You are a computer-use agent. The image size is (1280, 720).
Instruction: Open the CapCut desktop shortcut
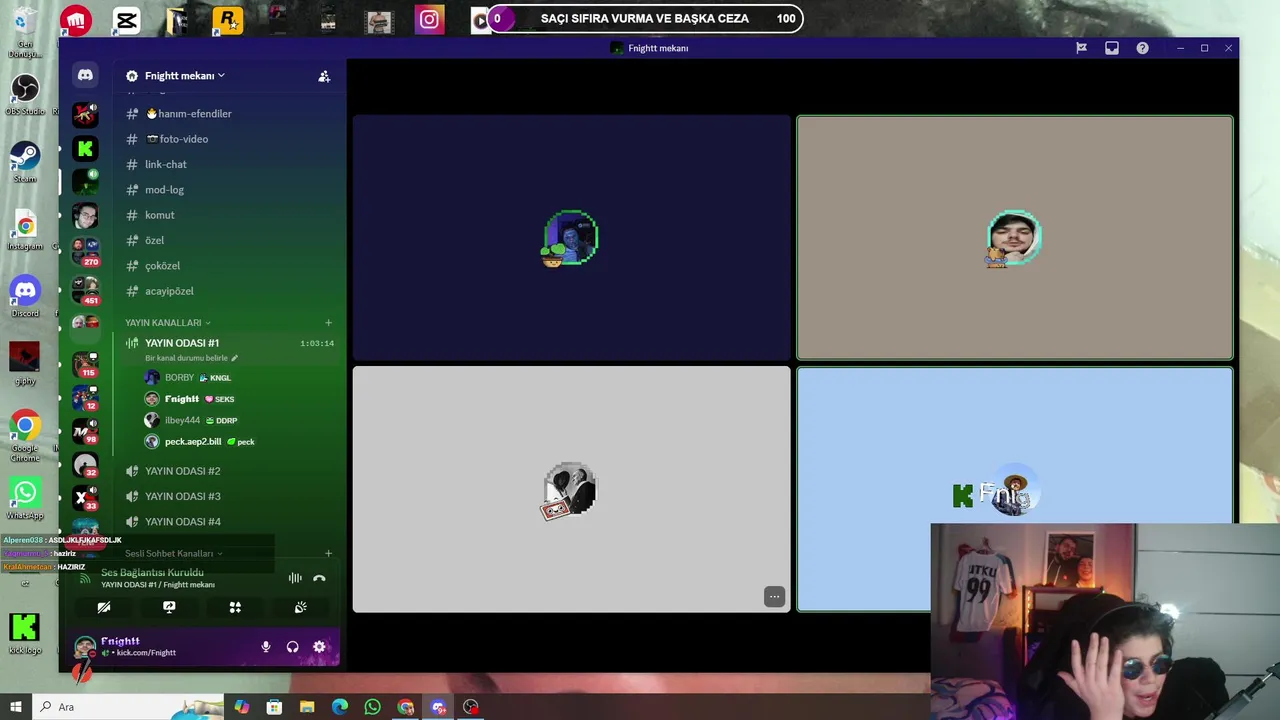[126, 20]
